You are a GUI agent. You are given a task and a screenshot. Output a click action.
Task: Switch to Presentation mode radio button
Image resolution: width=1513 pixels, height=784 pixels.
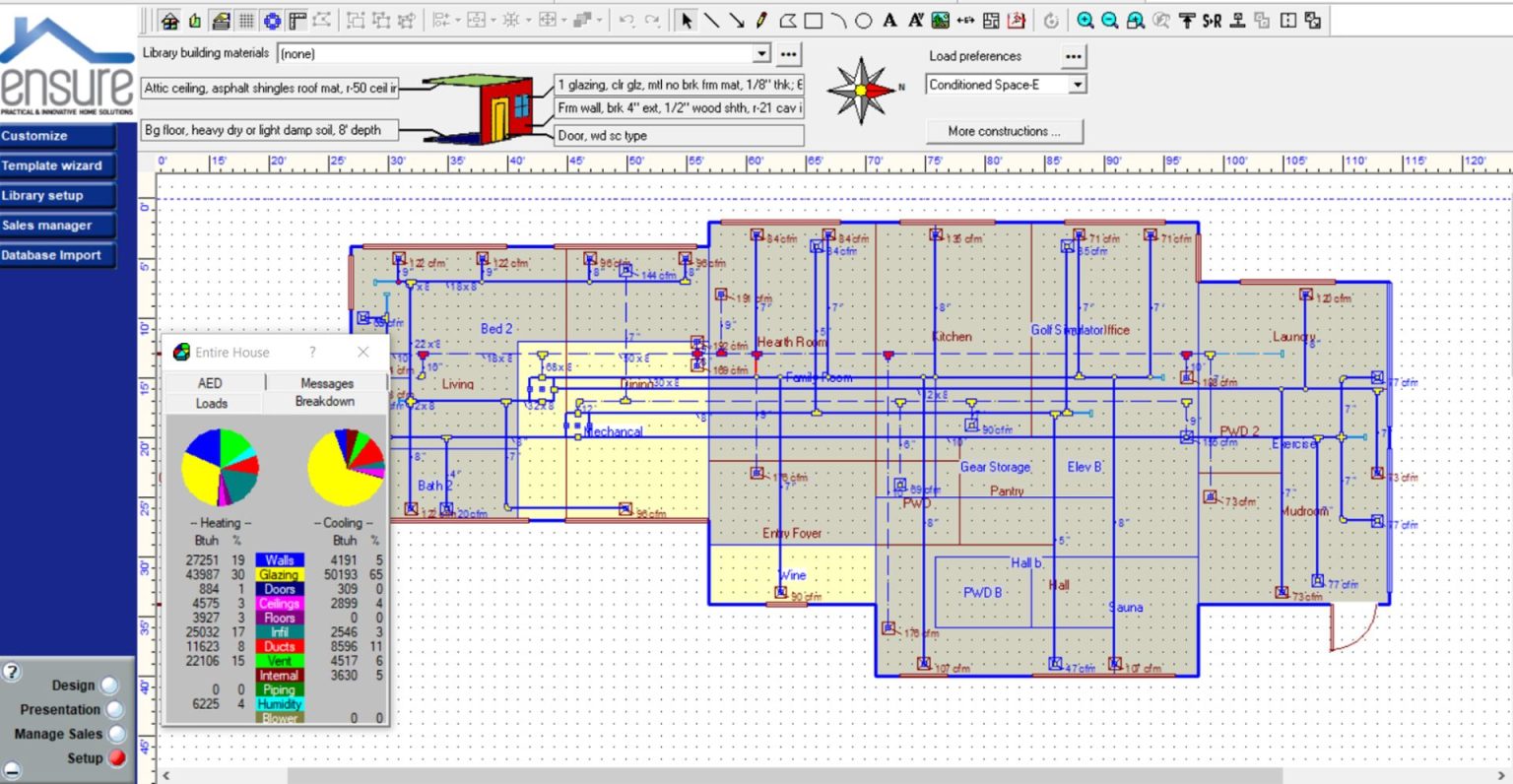tap(114, 709)
